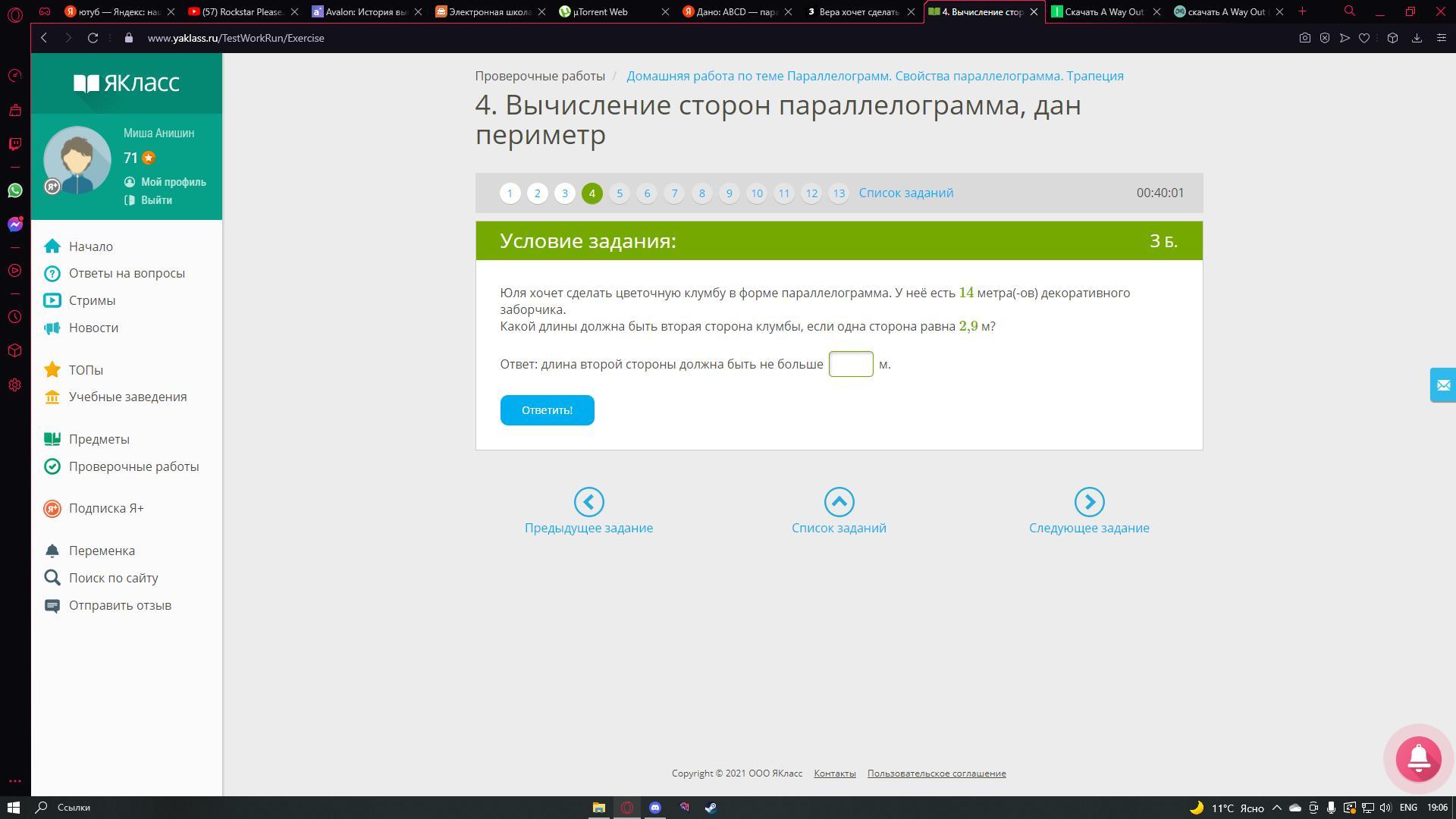Click the red notification bell icon
Screen dimensions: 1456x819
pyautogui.click(x=1418, y=758)
